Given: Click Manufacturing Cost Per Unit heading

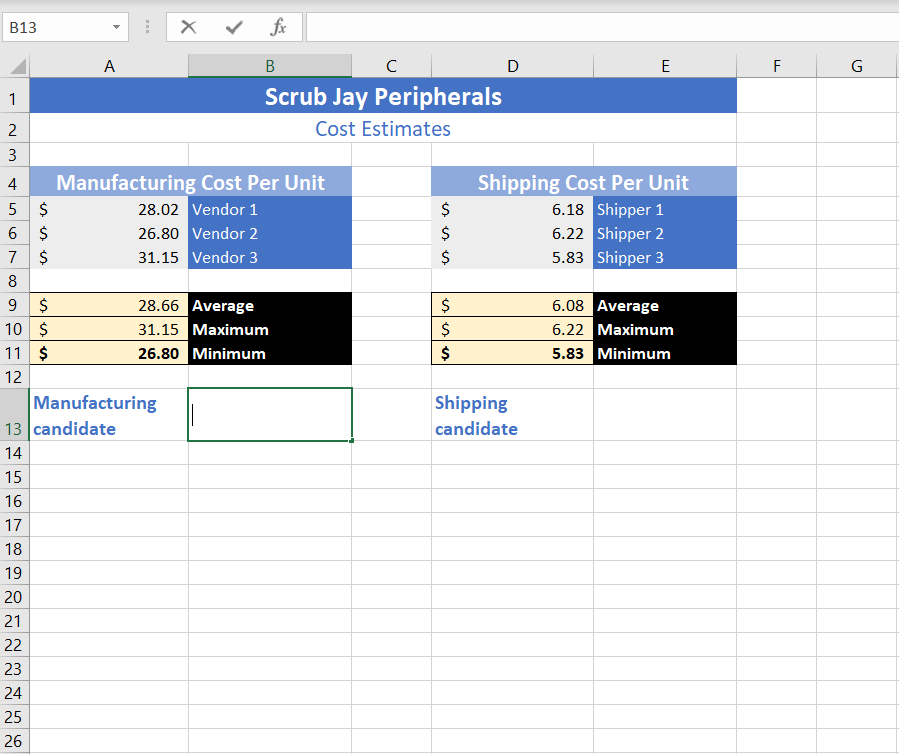Looking at the screenshot, I should coord(190,182).
